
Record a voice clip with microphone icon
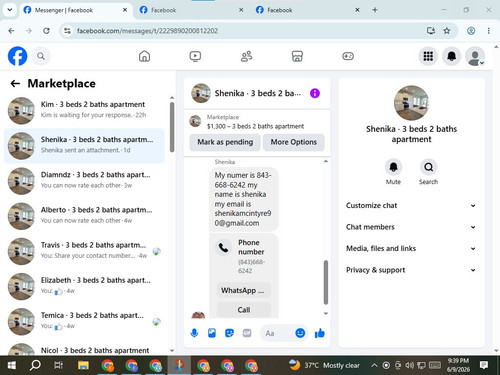click(194, 333)
